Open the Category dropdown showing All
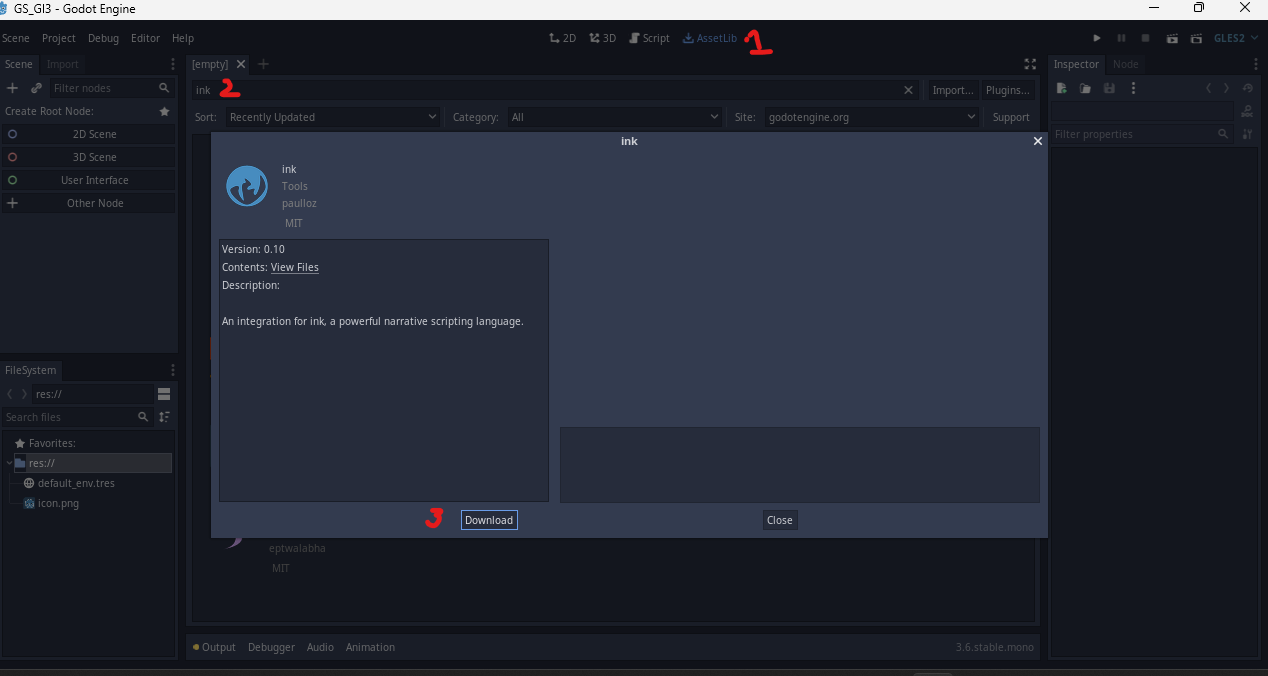Image resolution: width=1268 pixels, height=676 pixels. pyautogui.click(x=614, y=117)
